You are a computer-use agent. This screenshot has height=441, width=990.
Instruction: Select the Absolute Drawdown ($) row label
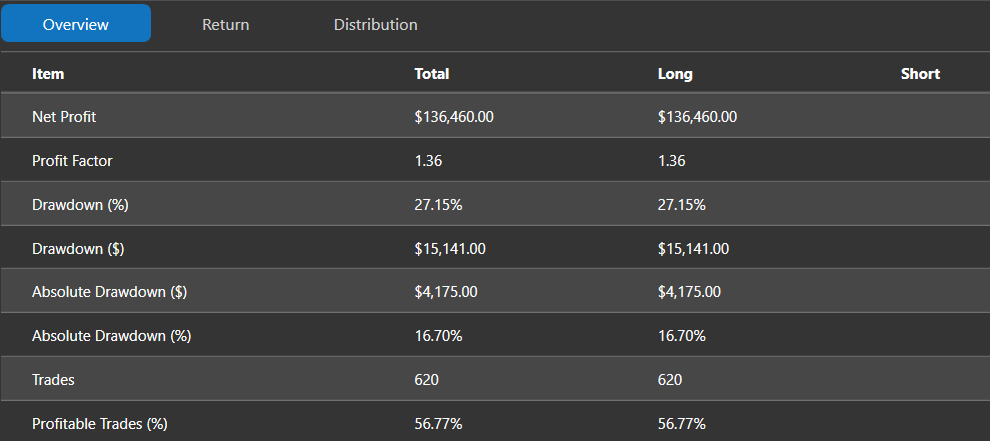[110, 293]
